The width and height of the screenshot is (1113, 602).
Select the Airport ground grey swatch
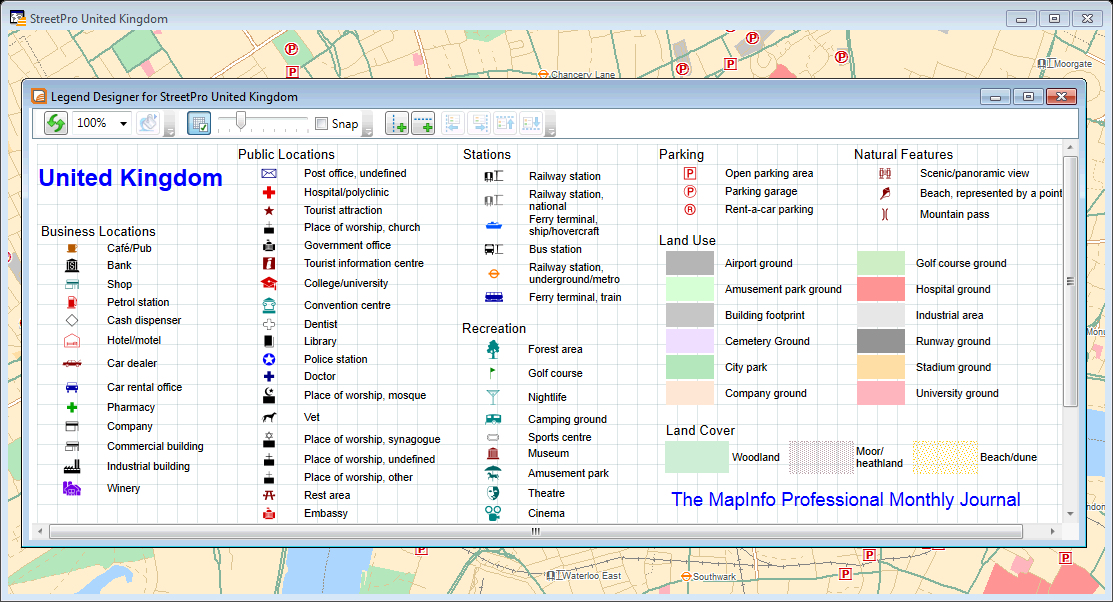(689, 263)
